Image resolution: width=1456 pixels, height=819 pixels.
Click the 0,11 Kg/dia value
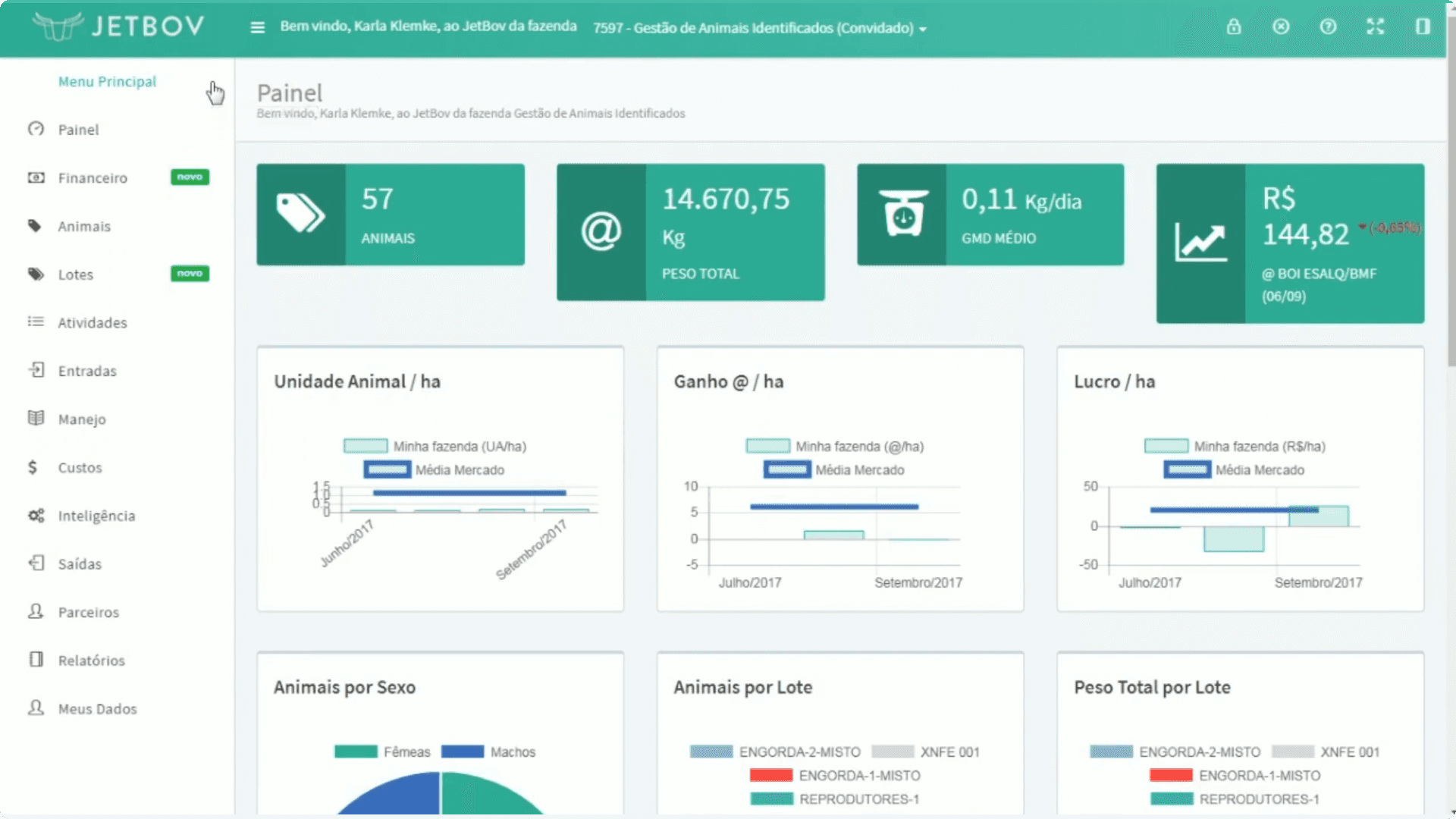pyautogui.click(x=1021, y=199)
